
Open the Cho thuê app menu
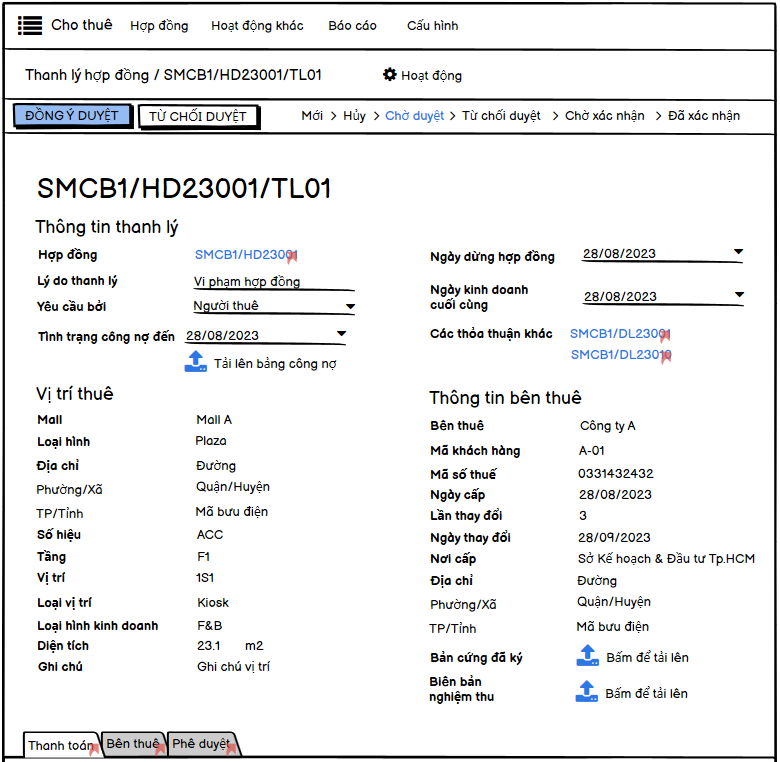[82, 25]
